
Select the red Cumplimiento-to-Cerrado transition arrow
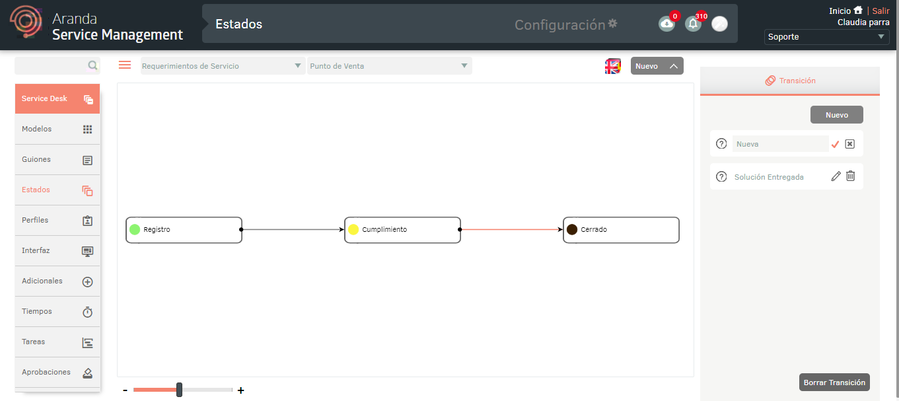click(512, 229)
